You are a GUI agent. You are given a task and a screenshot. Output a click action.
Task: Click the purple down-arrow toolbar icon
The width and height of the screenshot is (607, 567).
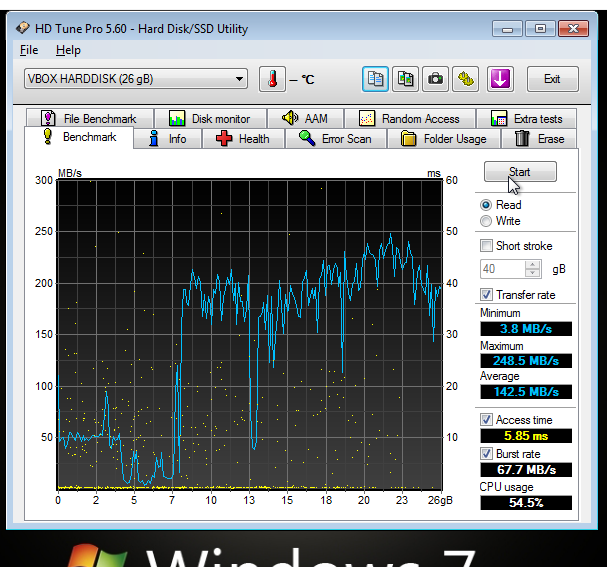500,79
